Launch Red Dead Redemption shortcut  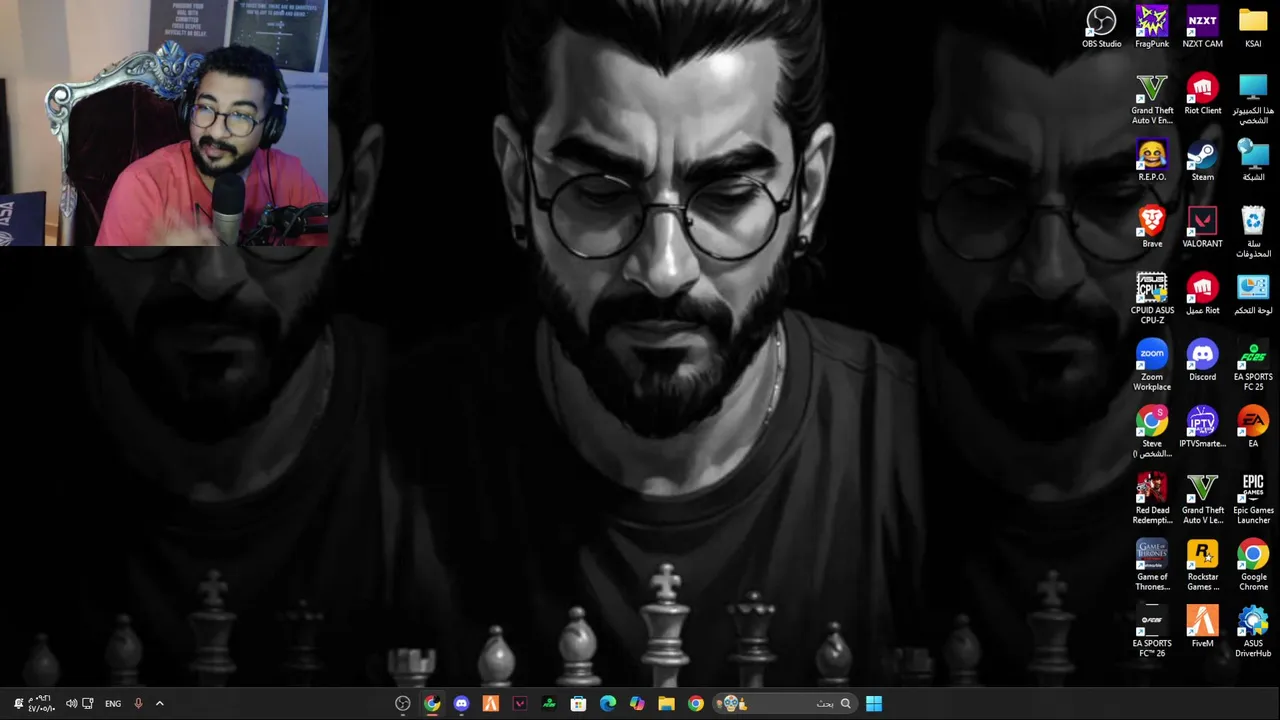click(1152, 498)
